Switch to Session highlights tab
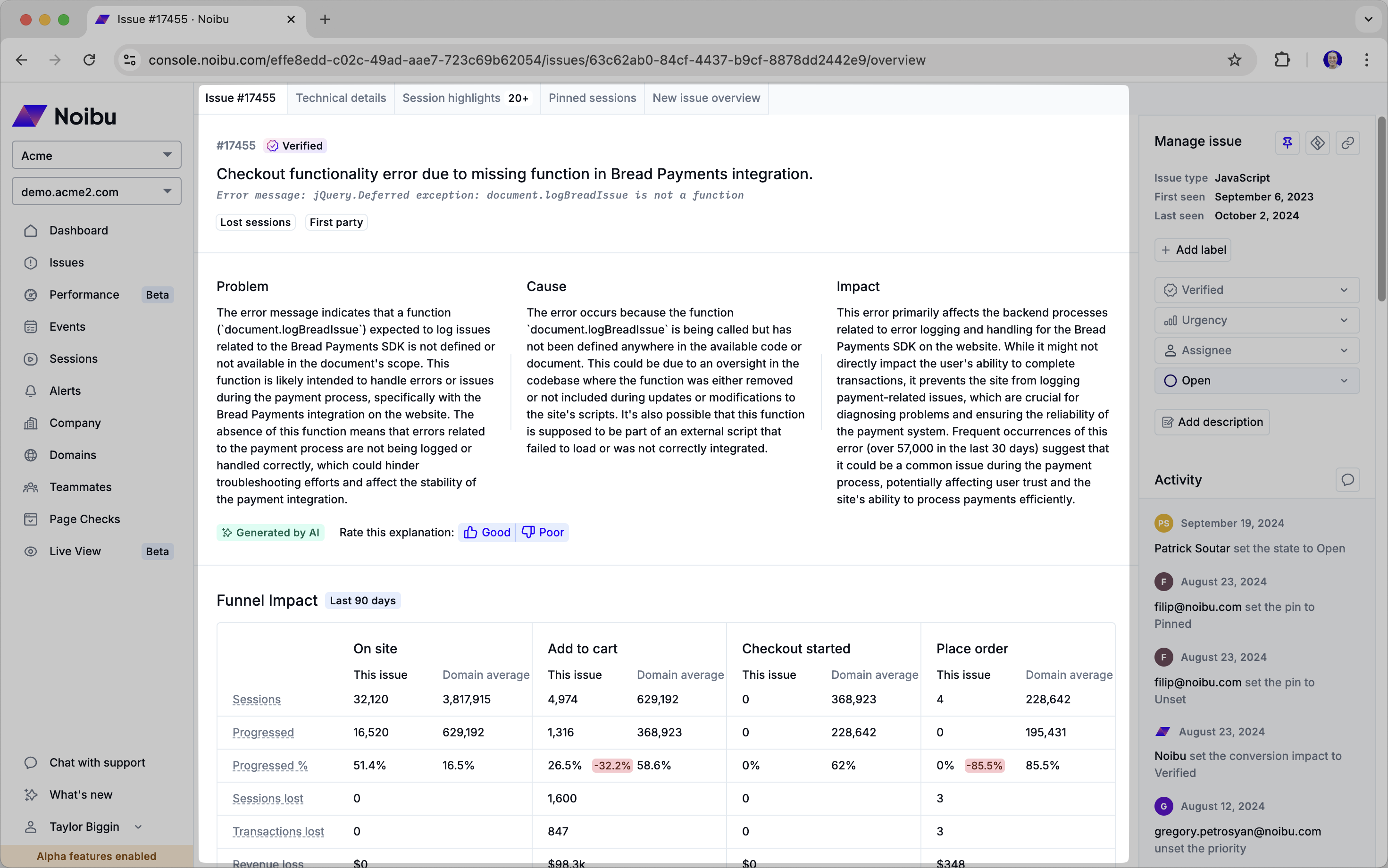1388x868 pixels. pyautogui.click(x=466, y=98)
